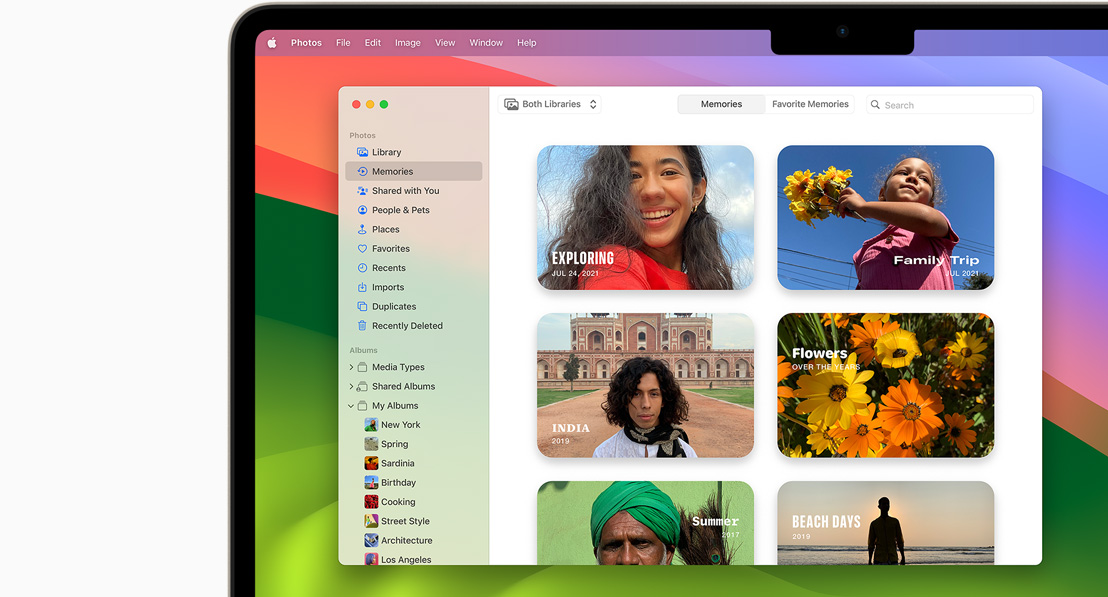Expand the Media Types section
Image resolution: width=1108 pixels, height=597 pixels.
coord(349,367)
